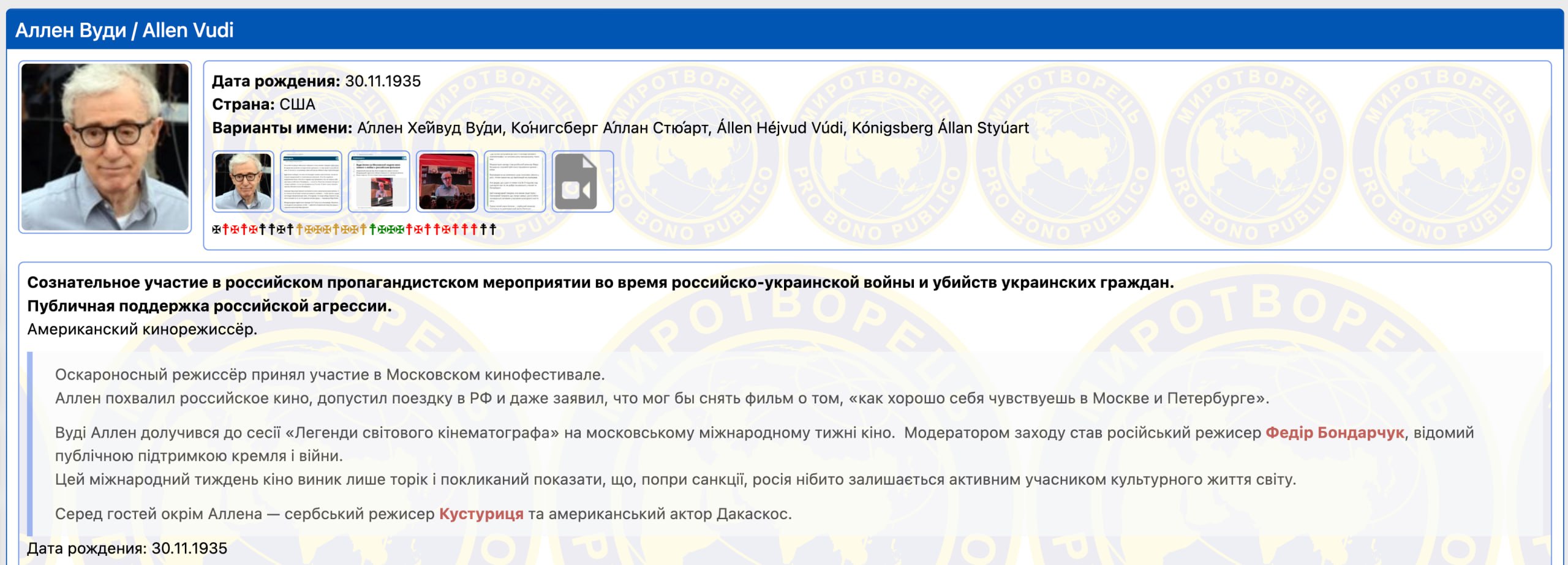Open the news article screenshot thumbnail
This screenshot has width=1568, height=565.
(379, 182)
